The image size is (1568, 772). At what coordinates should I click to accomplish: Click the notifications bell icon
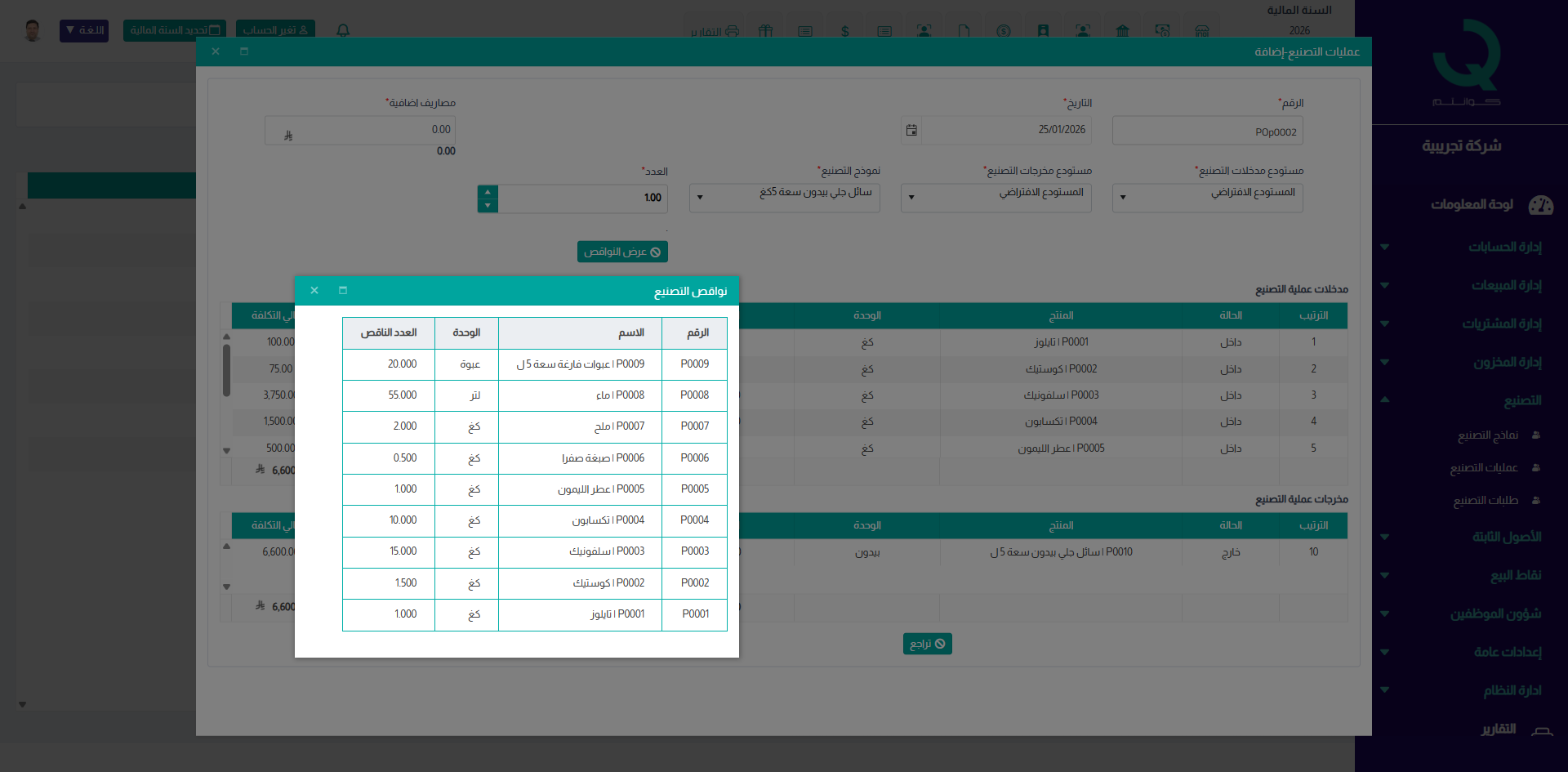(343, 30)
